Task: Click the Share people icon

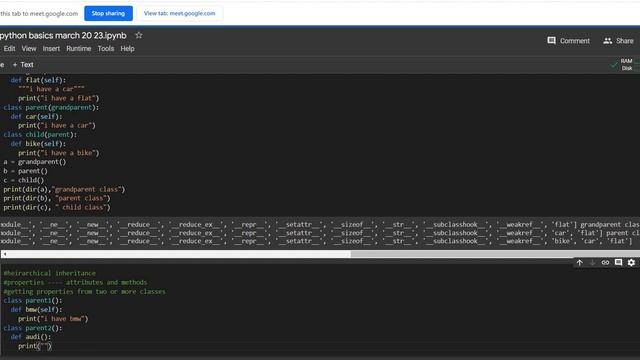Action: (607, 40)
